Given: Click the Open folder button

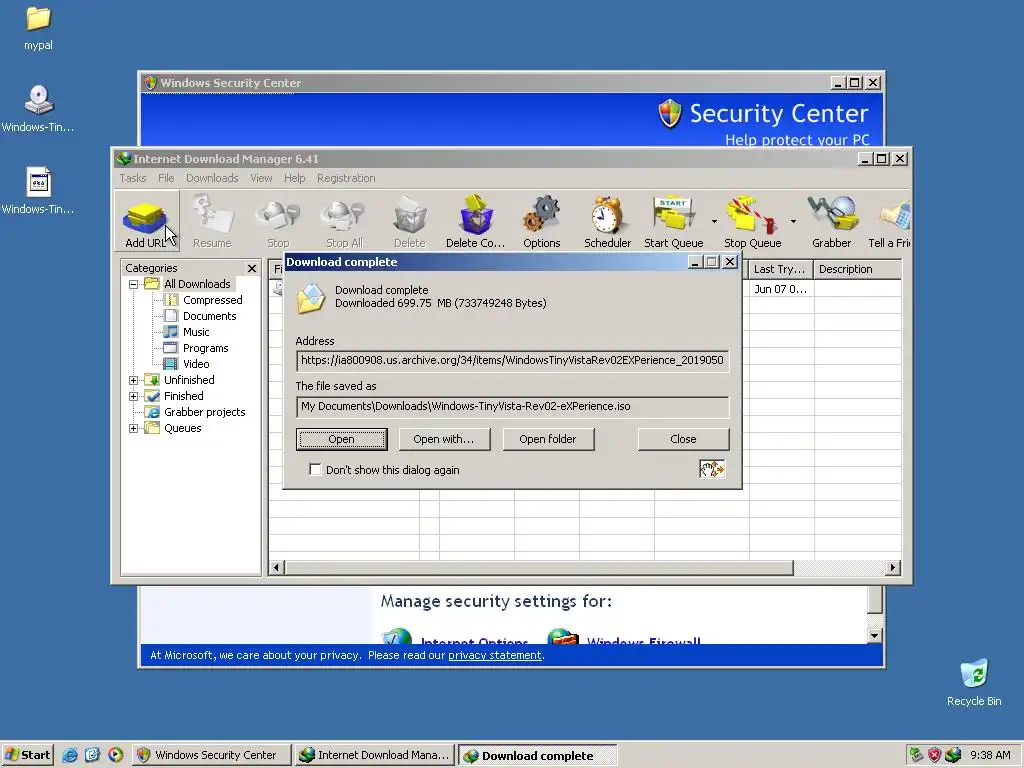Looking at the screenshot, I should click(548, 440).
